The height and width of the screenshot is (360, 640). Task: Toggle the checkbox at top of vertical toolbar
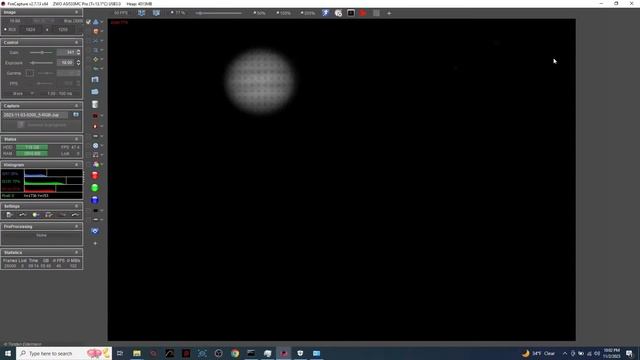point(88,22)
